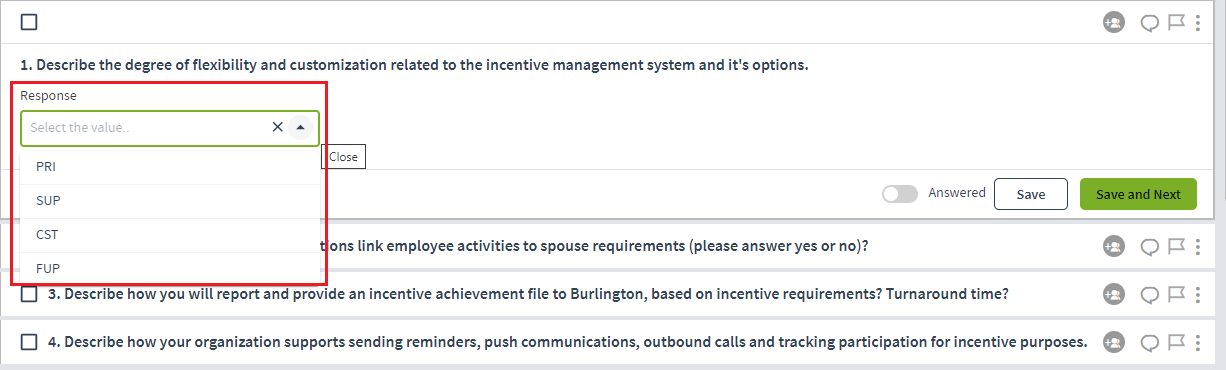Toggle the Answered switch
Viewport: 1226px width, 370px height.
[x=900, y=194]
